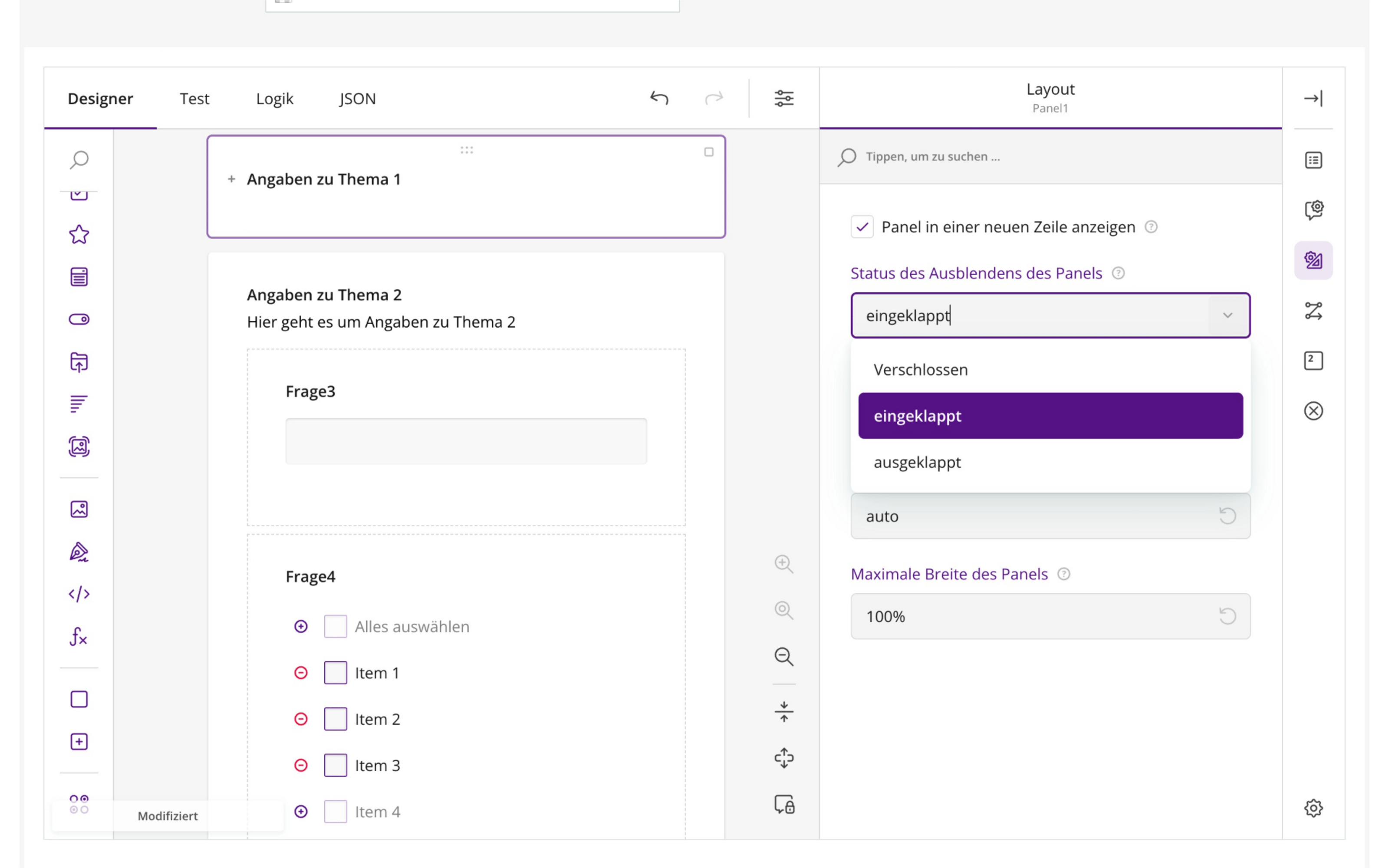Select the Image picker toolbox item
This screenshot has height=868, width=1389.
pyautogui.click(x=79, y=447)
